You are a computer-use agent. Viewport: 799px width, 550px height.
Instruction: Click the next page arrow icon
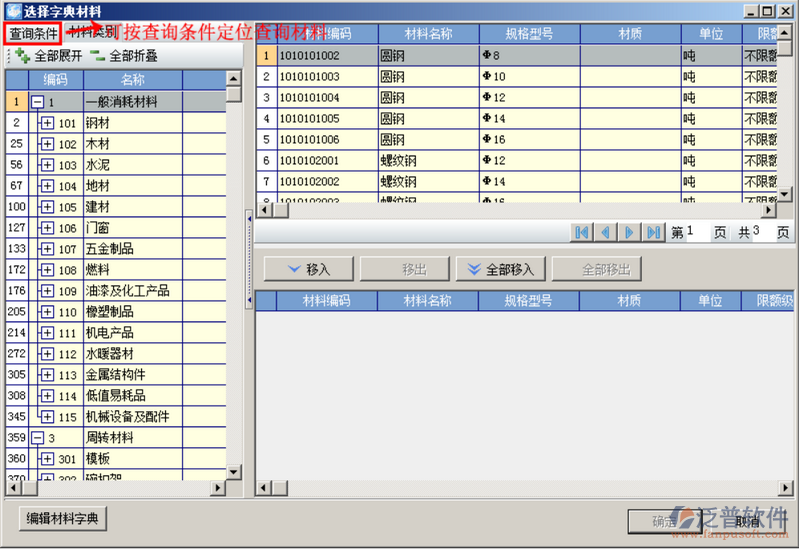pos(629,232)
